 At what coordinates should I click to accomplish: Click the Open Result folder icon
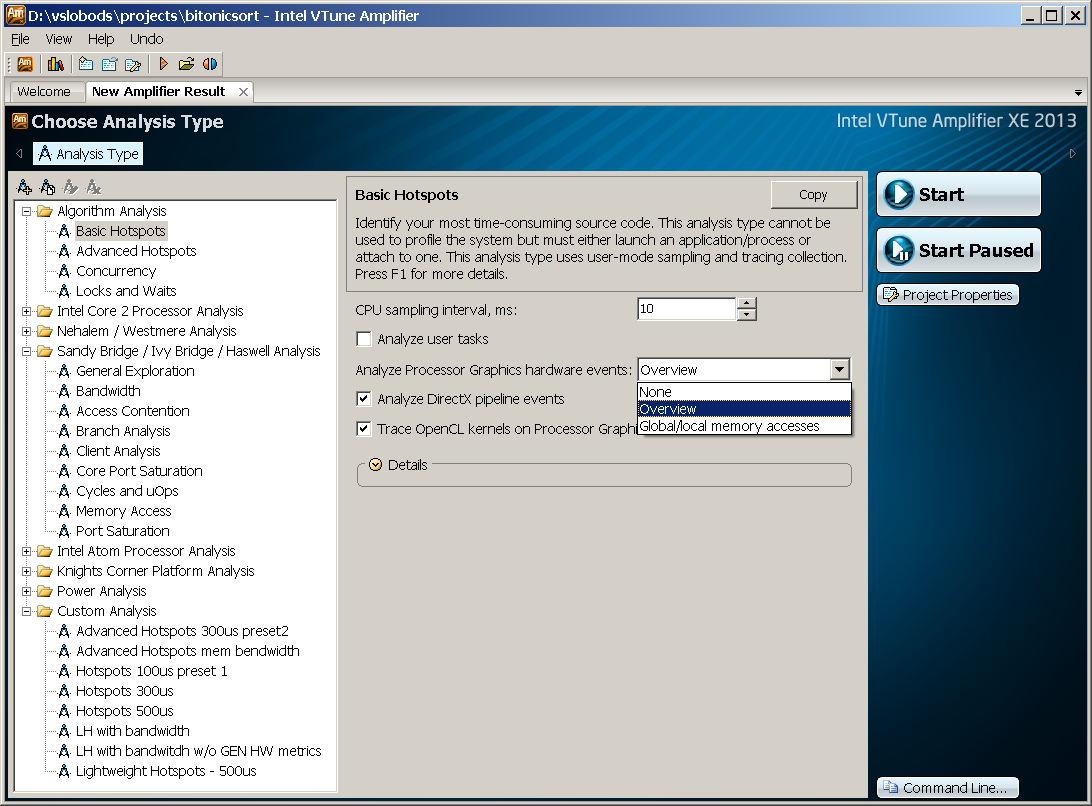(x=186, y=64)
